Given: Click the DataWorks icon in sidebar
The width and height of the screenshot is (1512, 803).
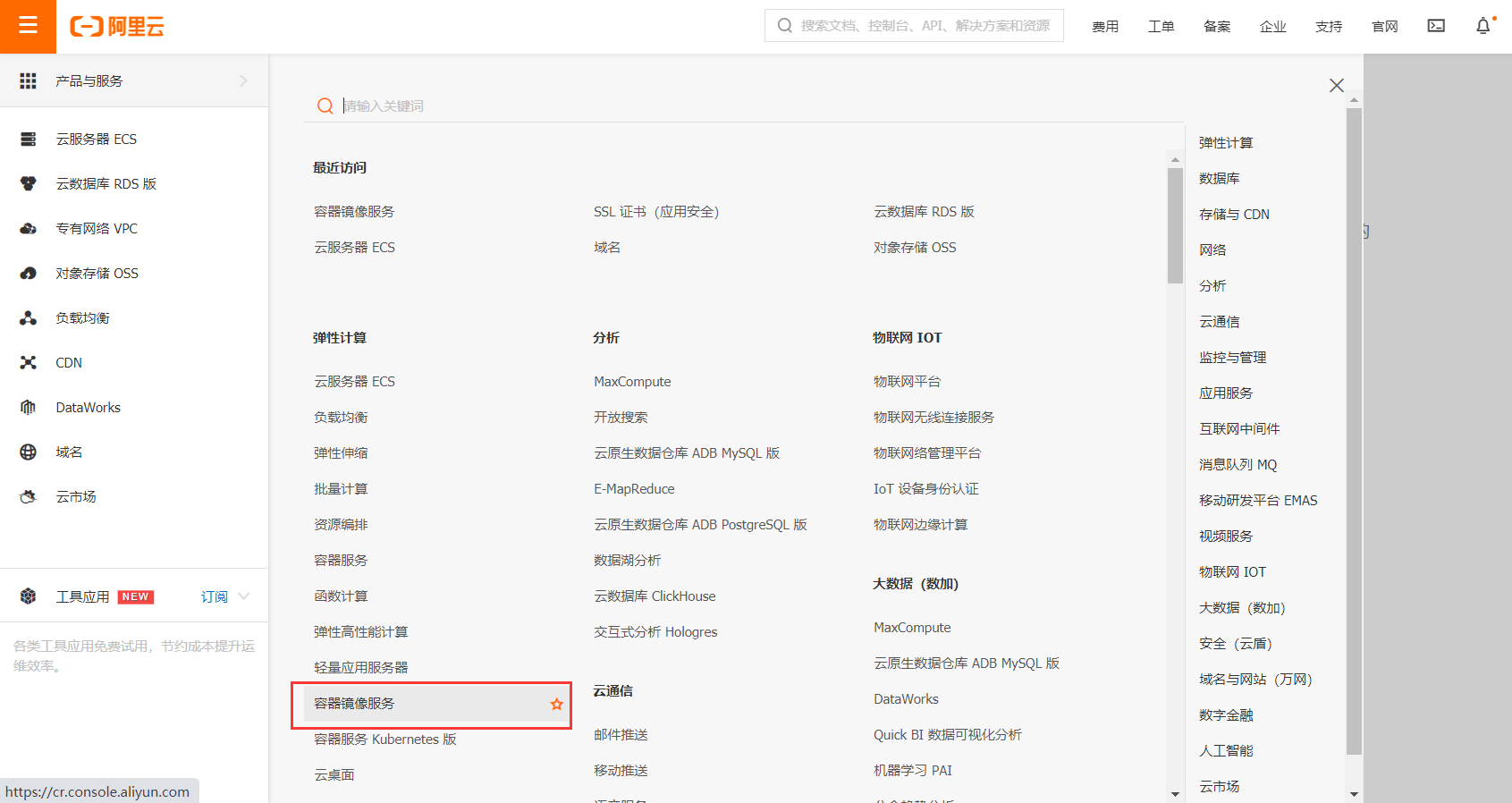Looking at the screenshot, I should 29,408.
